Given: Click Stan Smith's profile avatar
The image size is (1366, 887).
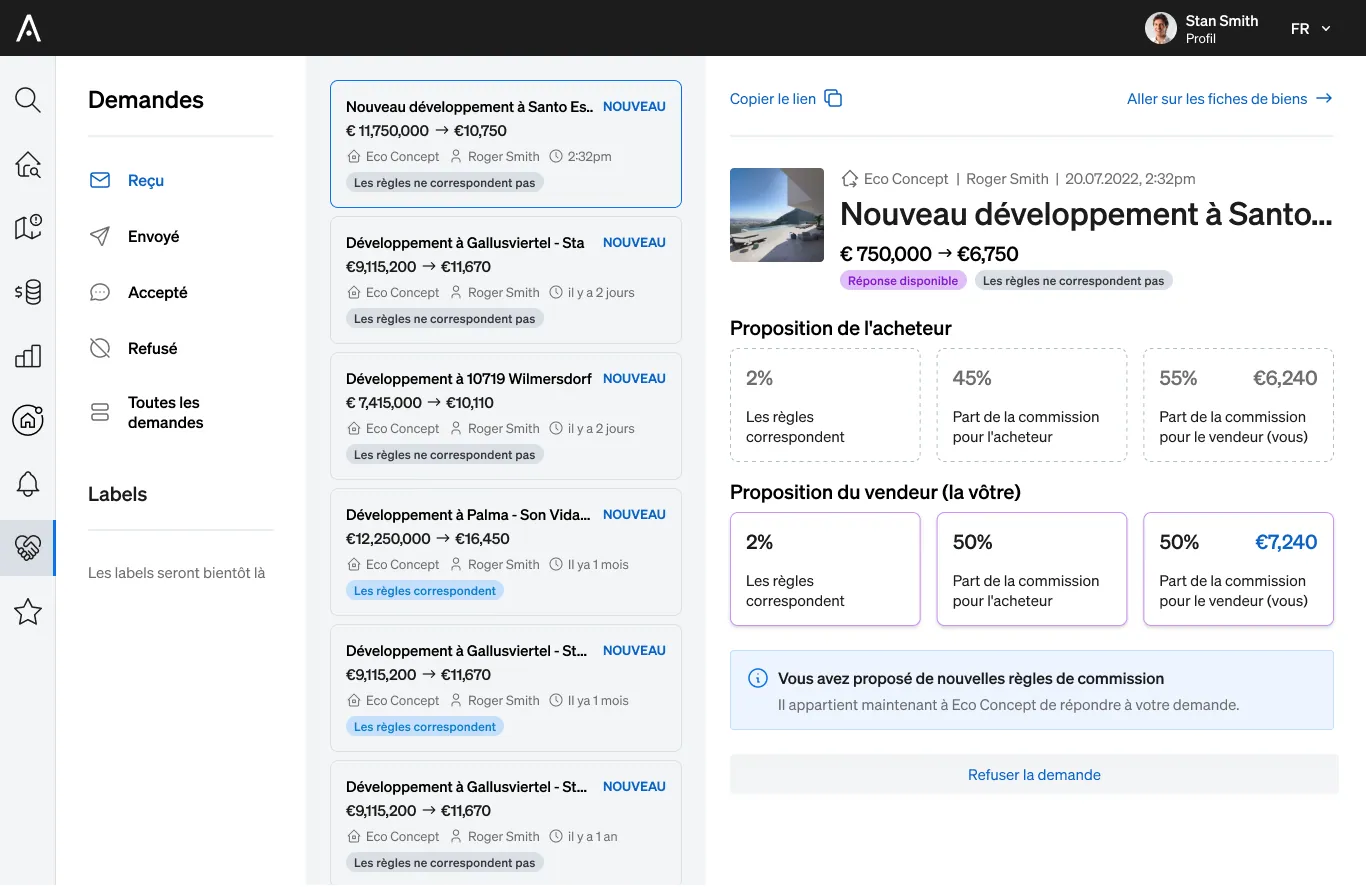Looking at the screenshot, I should click(1161, 28).
